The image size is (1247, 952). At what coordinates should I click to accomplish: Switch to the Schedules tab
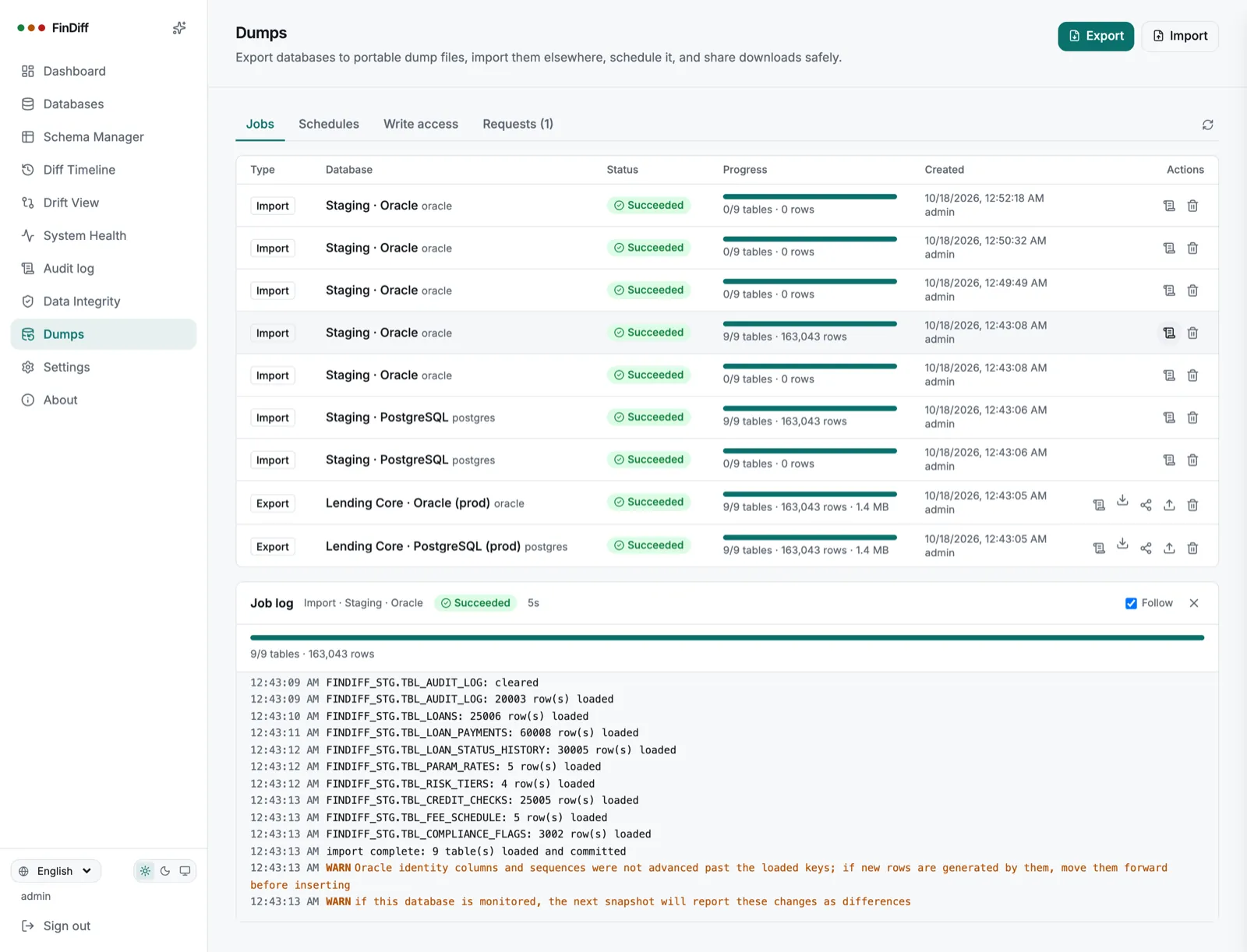(x=329, y=124)
